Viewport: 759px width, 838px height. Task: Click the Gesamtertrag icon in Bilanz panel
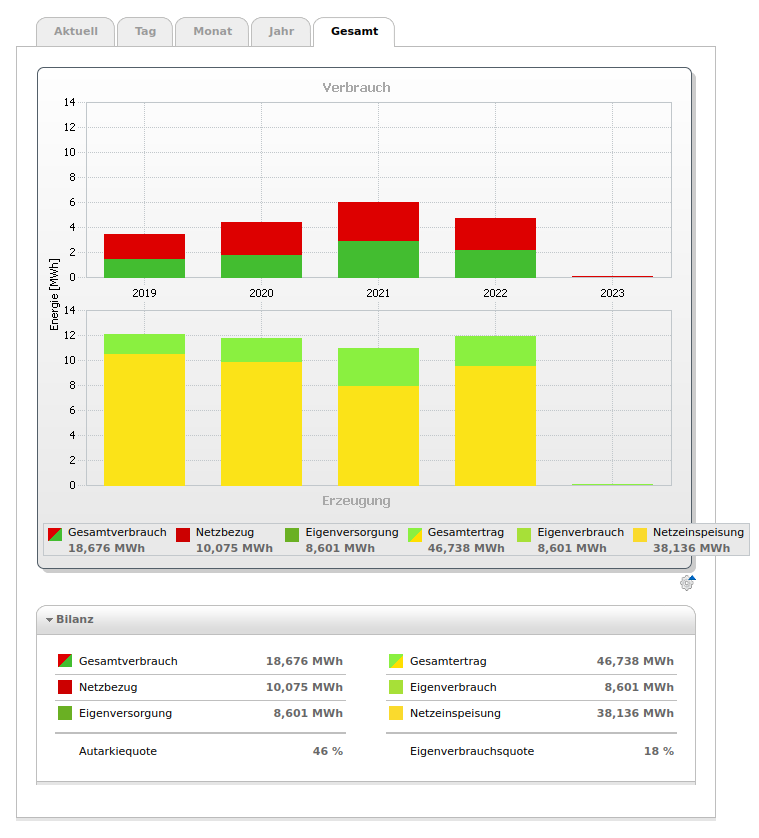point(395,661)
